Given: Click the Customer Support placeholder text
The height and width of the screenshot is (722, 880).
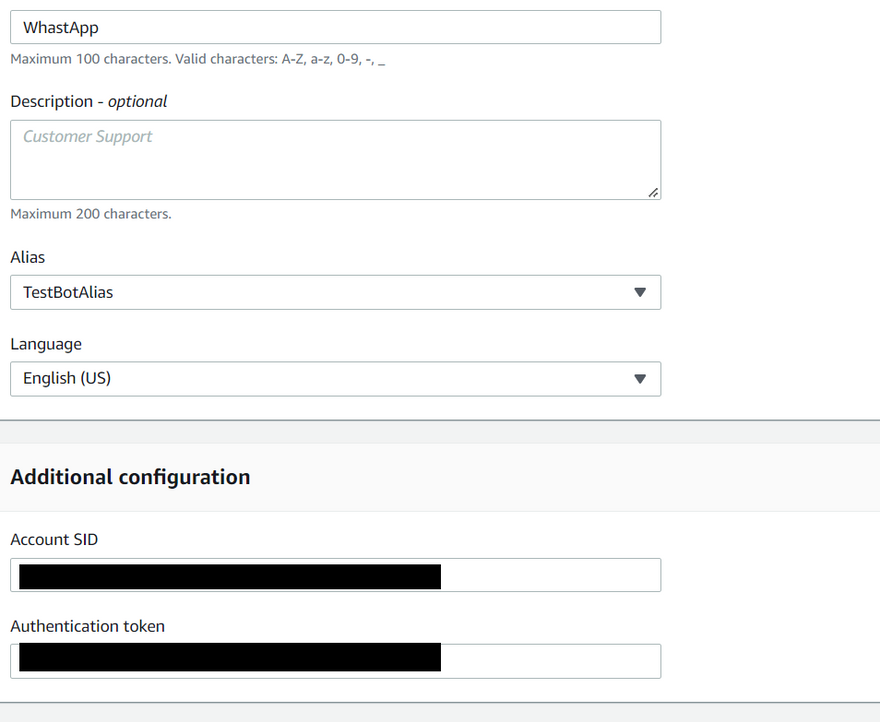Looking at the screenshot, I should pyautogui.click(x=88, y=137).
